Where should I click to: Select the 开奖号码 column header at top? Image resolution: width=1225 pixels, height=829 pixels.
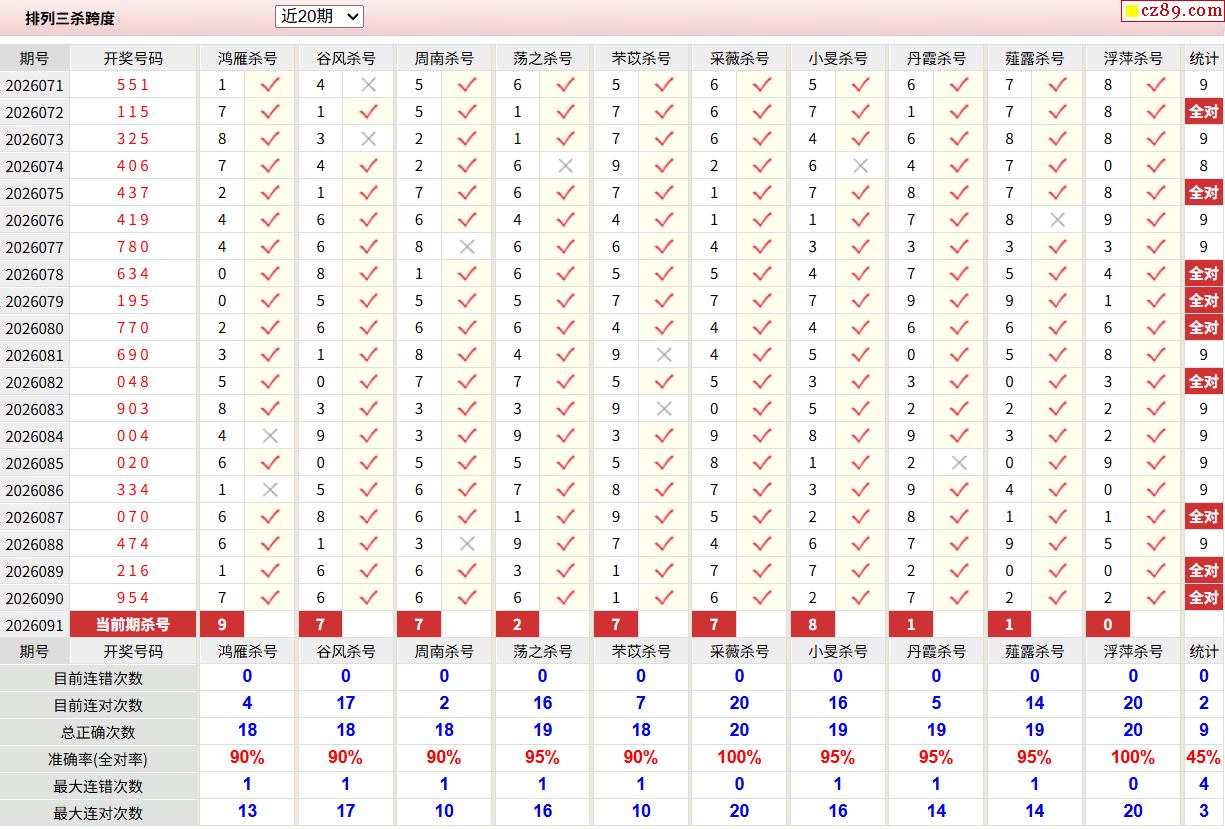pyautogui.click(x=133, y=58)
